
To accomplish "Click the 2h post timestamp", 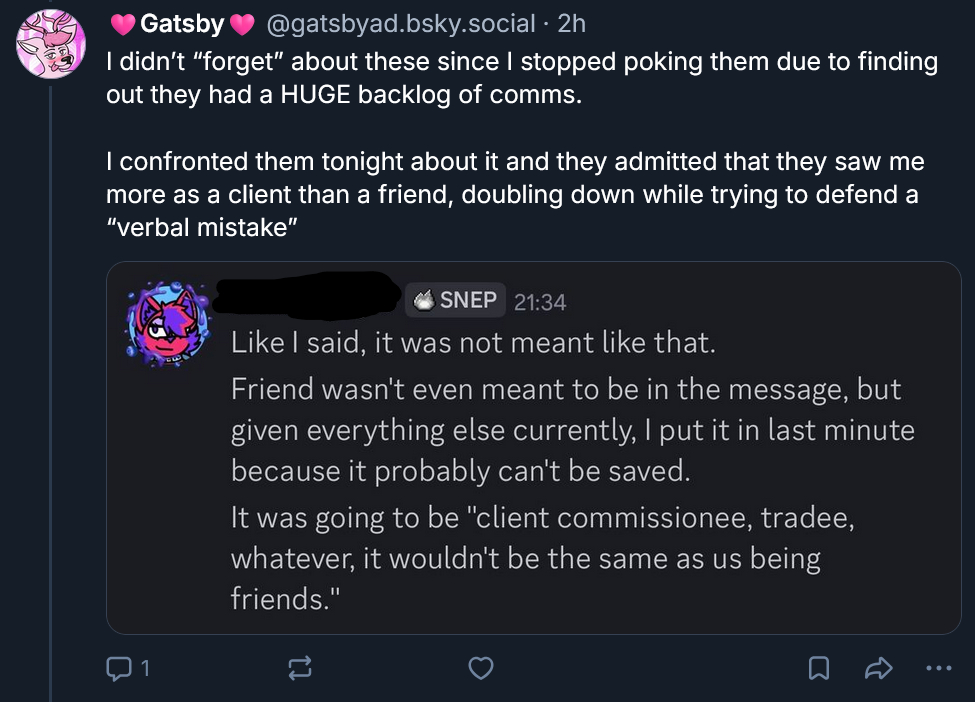I will [x=573, y=23].
